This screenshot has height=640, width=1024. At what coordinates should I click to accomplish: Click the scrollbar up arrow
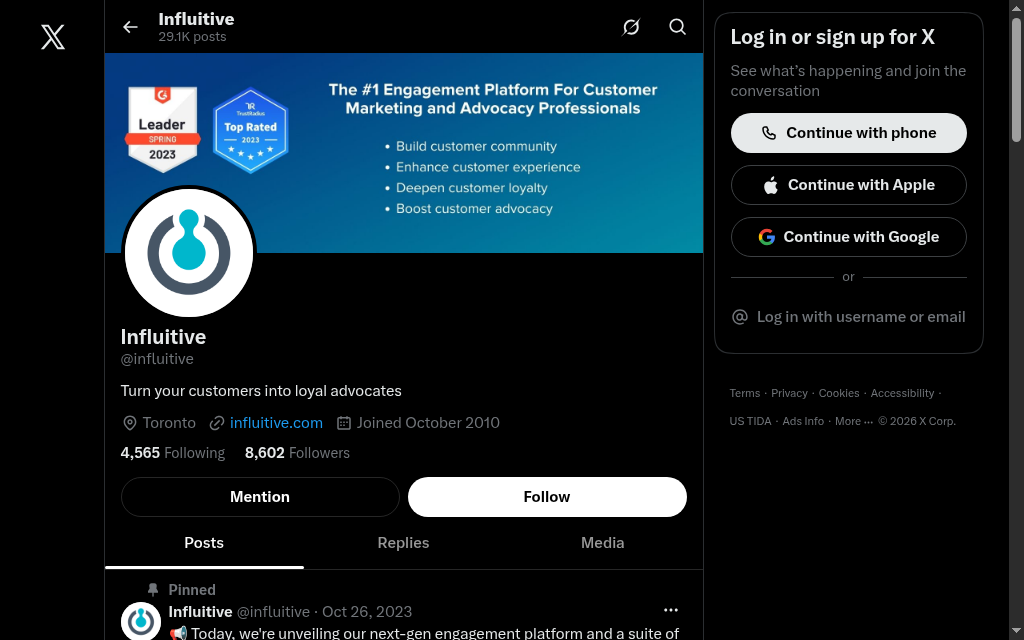click(1016, 7)
